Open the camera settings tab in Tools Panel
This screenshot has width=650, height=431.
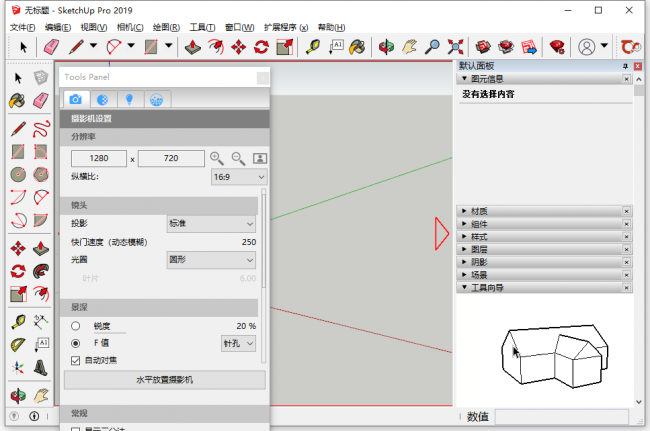click(x=75, y=99)
